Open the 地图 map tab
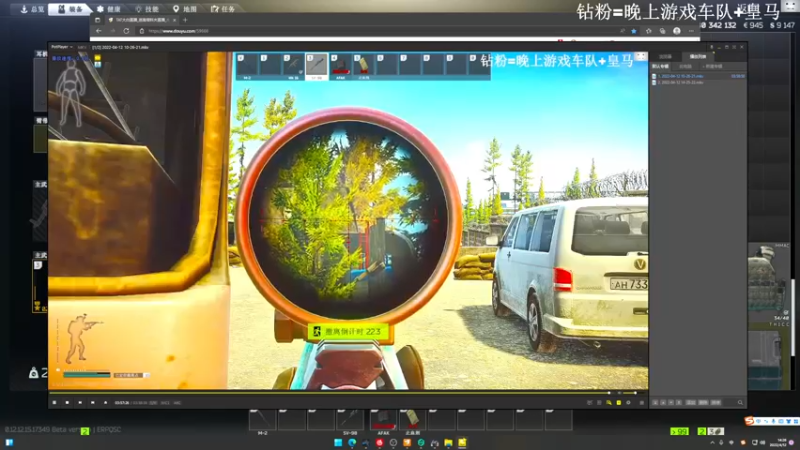Viewport: 800px width, 450px height. [185, 9]
